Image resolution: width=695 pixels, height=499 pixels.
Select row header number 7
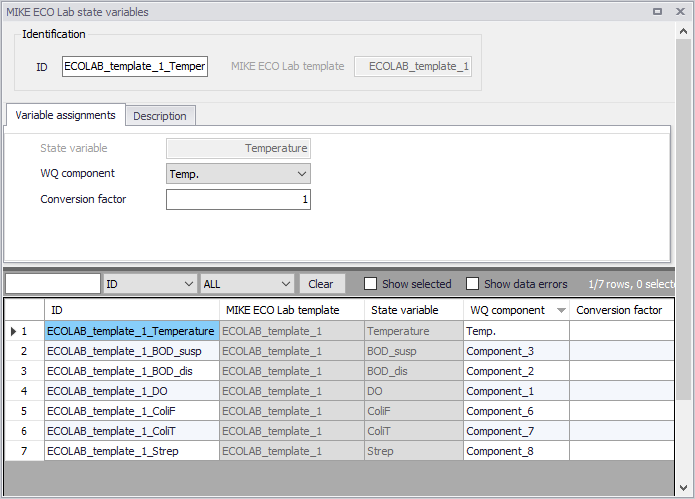pos(24,451)
